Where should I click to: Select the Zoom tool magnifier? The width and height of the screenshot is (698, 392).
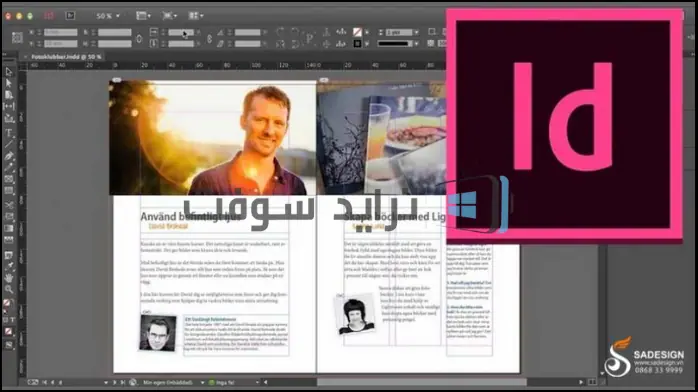[x=8, y=290]
